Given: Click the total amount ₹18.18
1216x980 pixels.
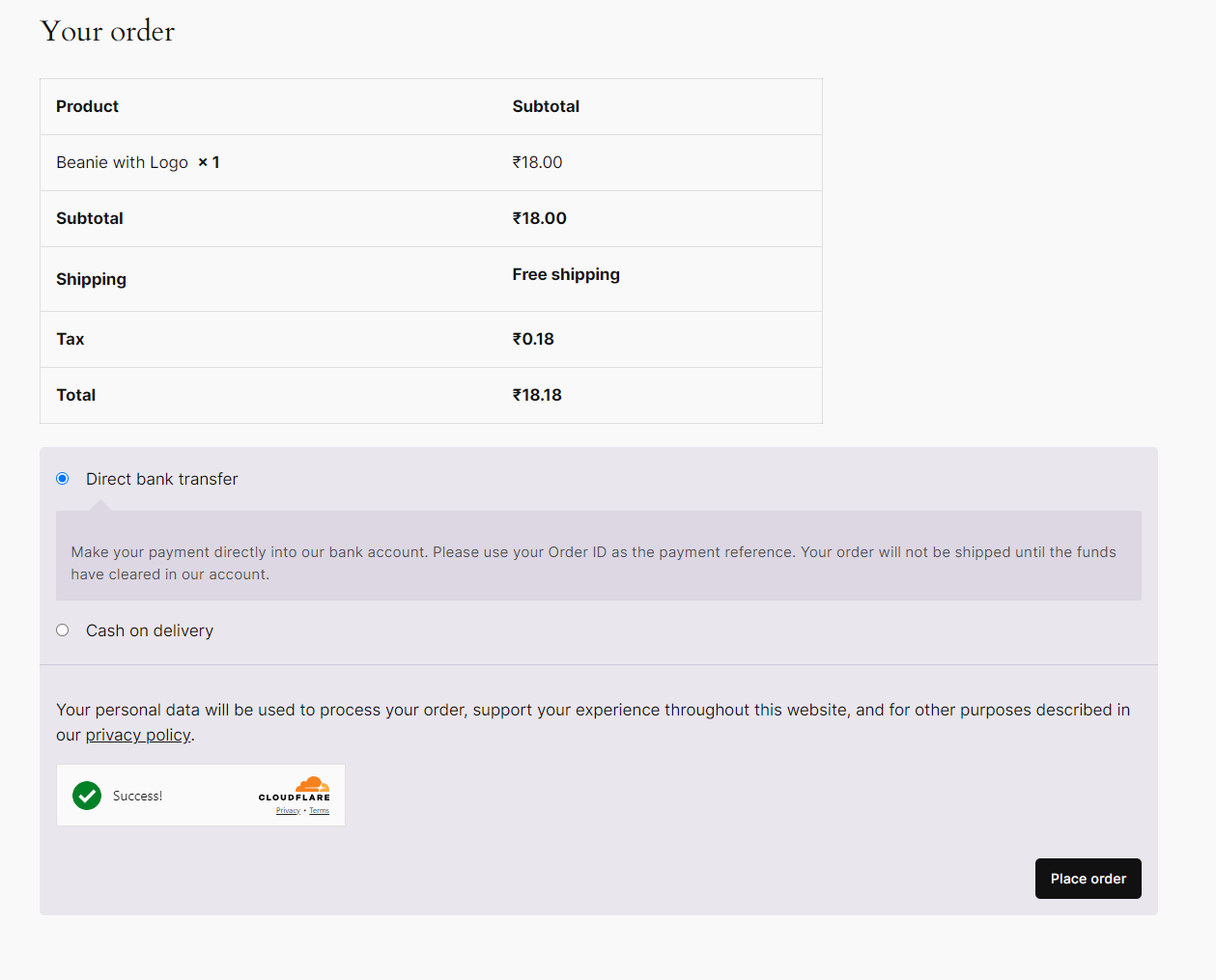Looking at the screenshot, I should click(537, 395).
